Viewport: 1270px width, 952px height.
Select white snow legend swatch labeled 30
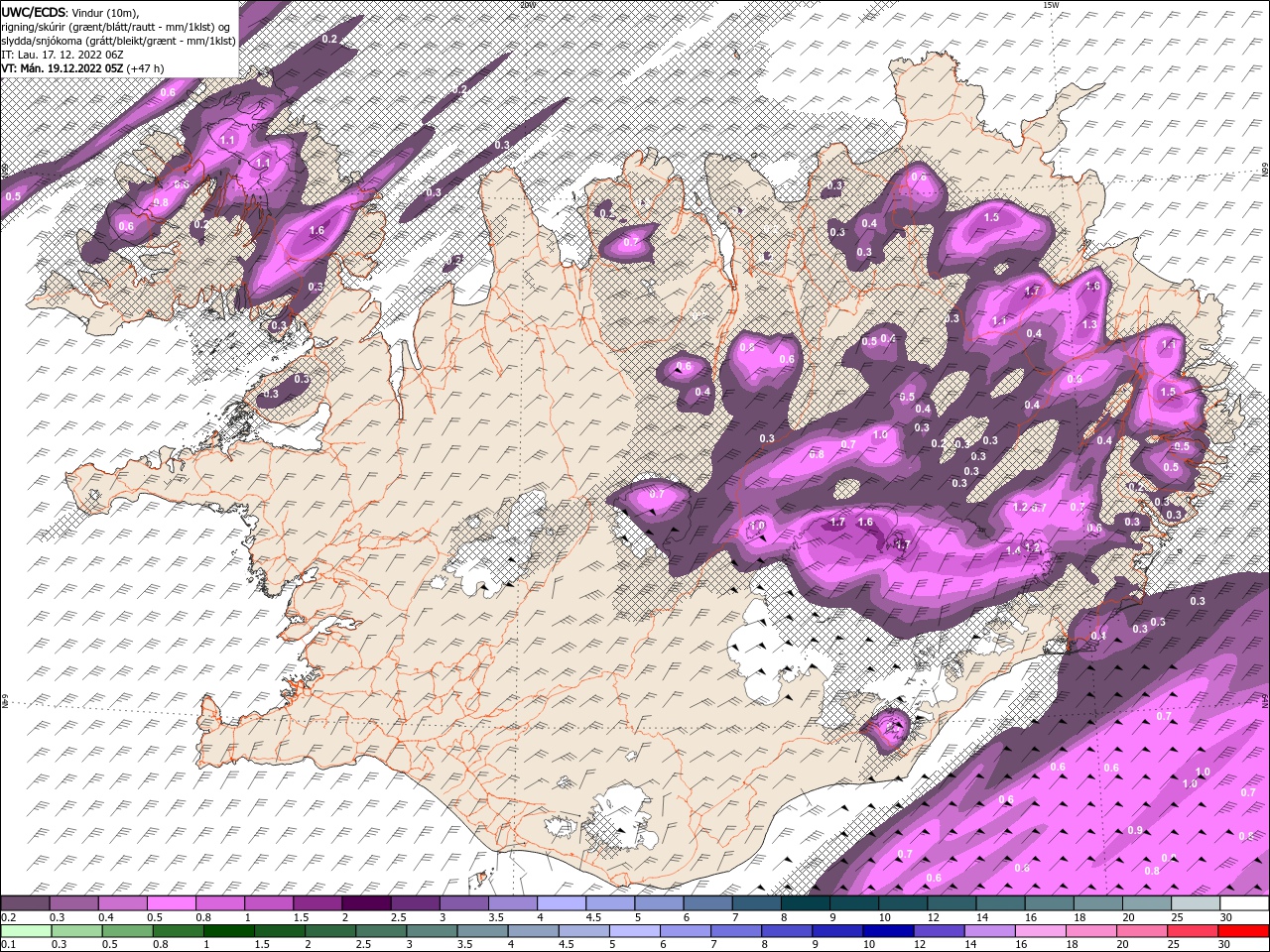pyautogui.click(x=1245, y=903)
